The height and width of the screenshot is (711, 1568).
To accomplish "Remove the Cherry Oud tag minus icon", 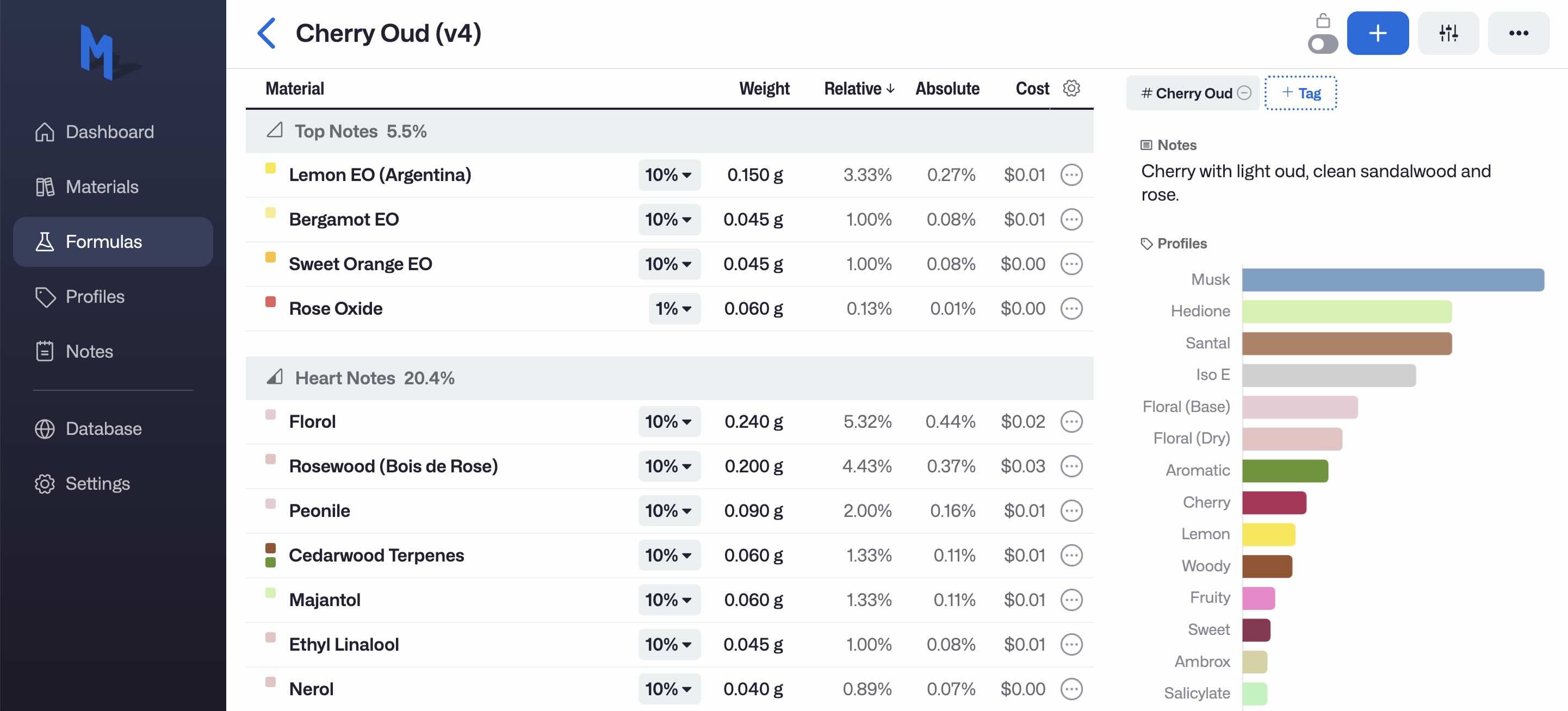I will [1244, 93].
